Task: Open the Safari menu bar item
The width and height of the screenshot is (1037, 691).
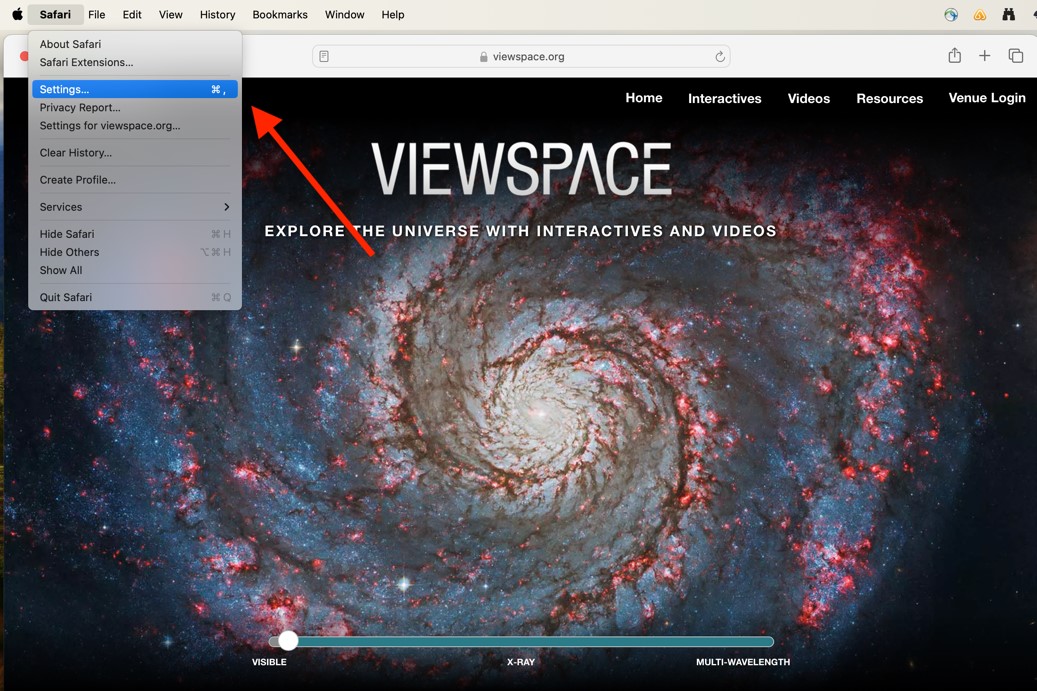Action: click(x=55, y=15)
